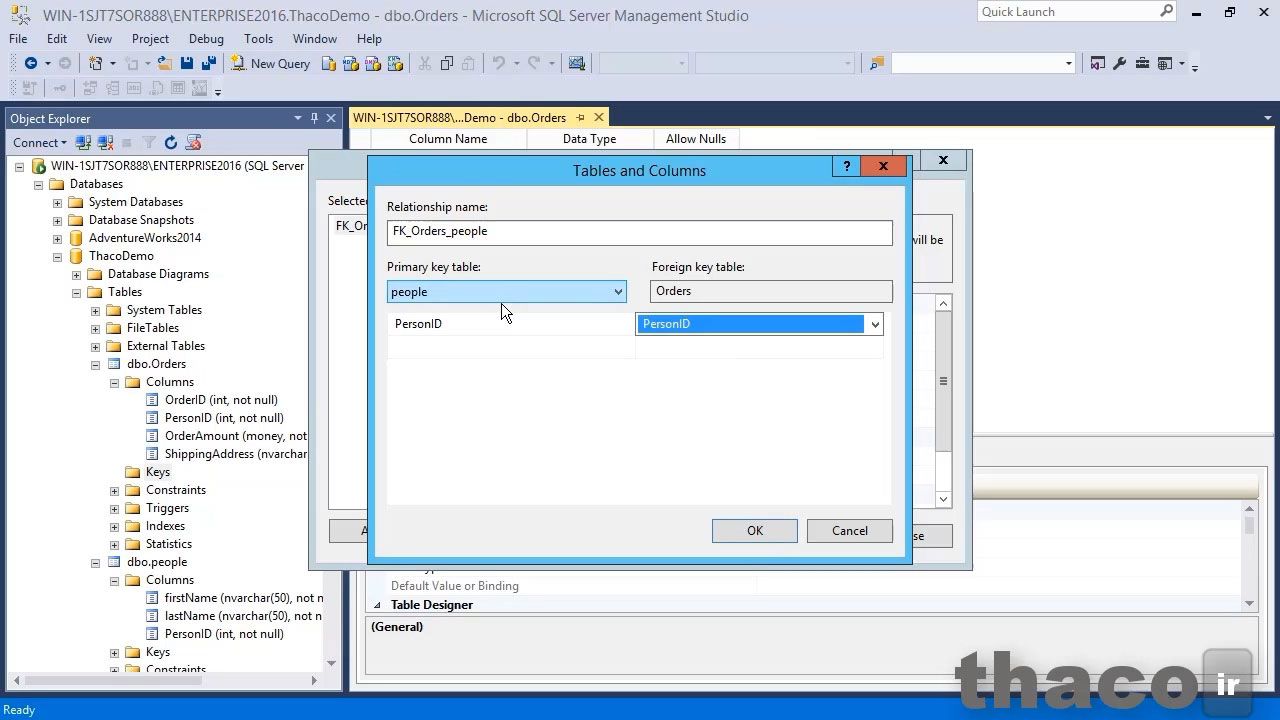
Task: Click the Open File folder icon
Action: tap(164, 63)
